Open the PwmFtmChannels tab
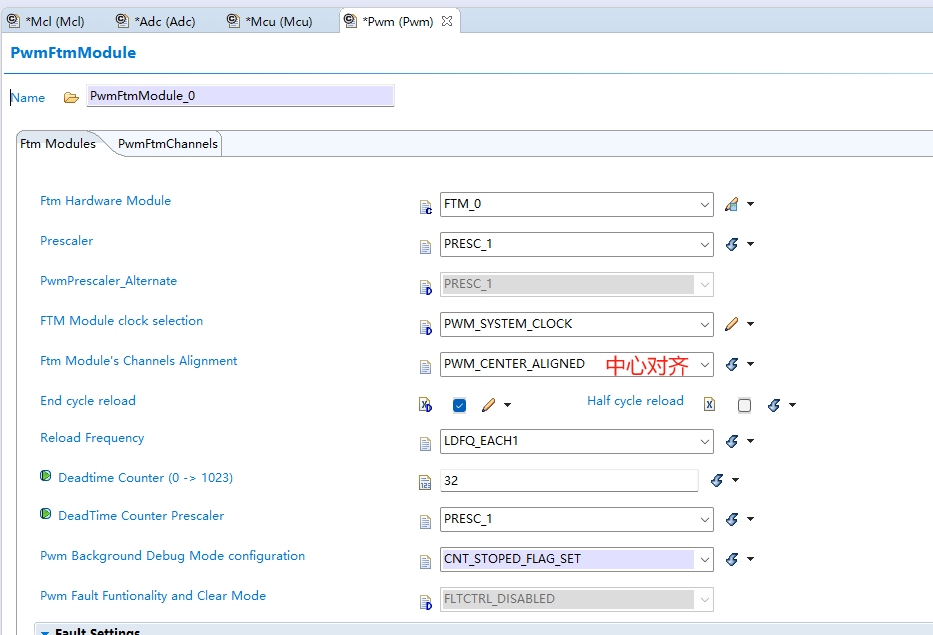This screenshot has width=933, height=635. click(168, 143)
